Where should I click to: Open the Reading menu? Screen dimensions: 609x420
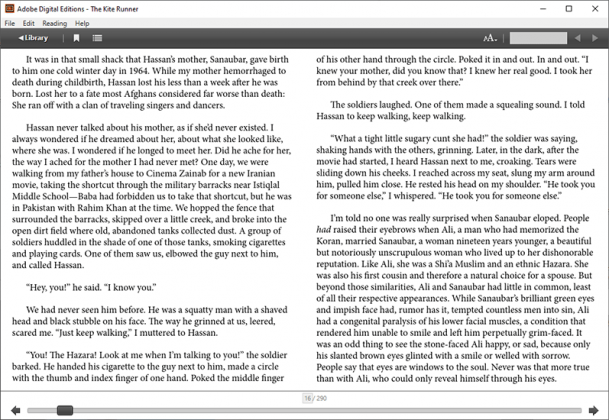tap(55, 22)
